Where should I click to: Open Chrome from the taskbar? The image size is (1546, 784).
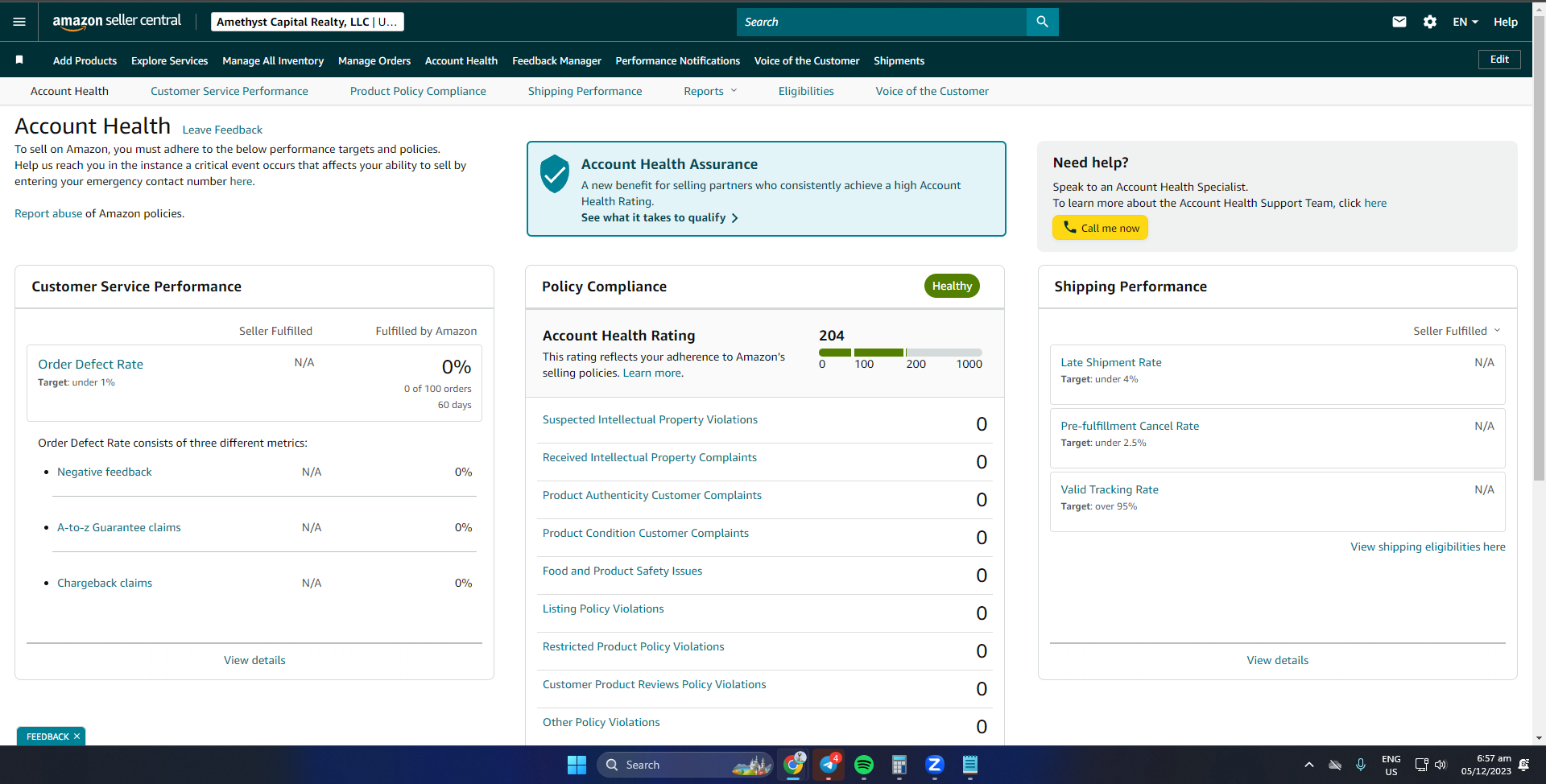(x=794, y=765)
